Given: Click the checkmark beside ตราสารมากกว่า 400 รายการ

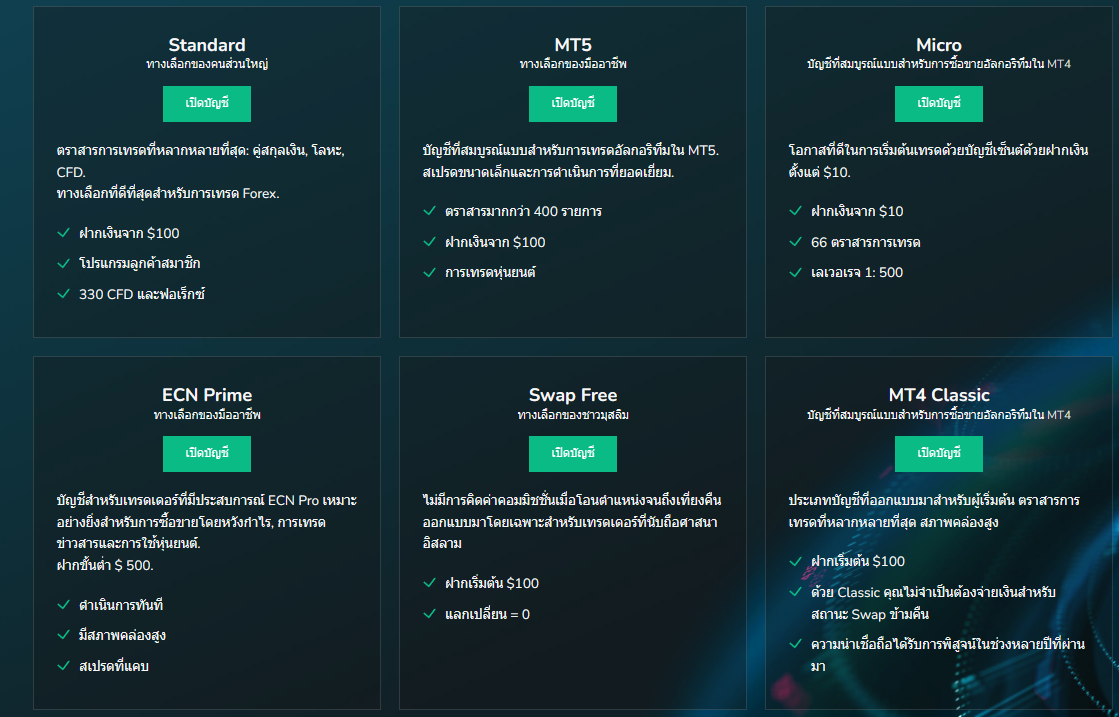Looking at the screenshot, I should pyautogui.click(x=430, y=211).
